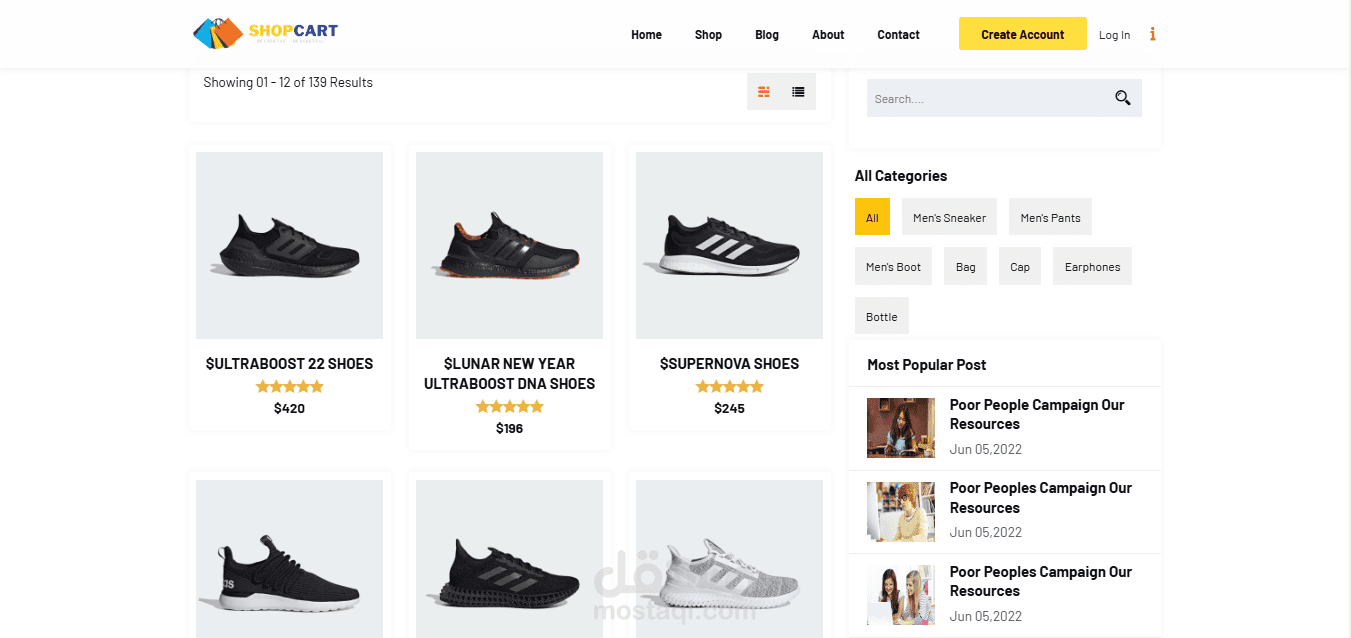The width and height of the screenshot is (1351, 638).
Task: Switch to grid view layout
Action: click(764, 92)
